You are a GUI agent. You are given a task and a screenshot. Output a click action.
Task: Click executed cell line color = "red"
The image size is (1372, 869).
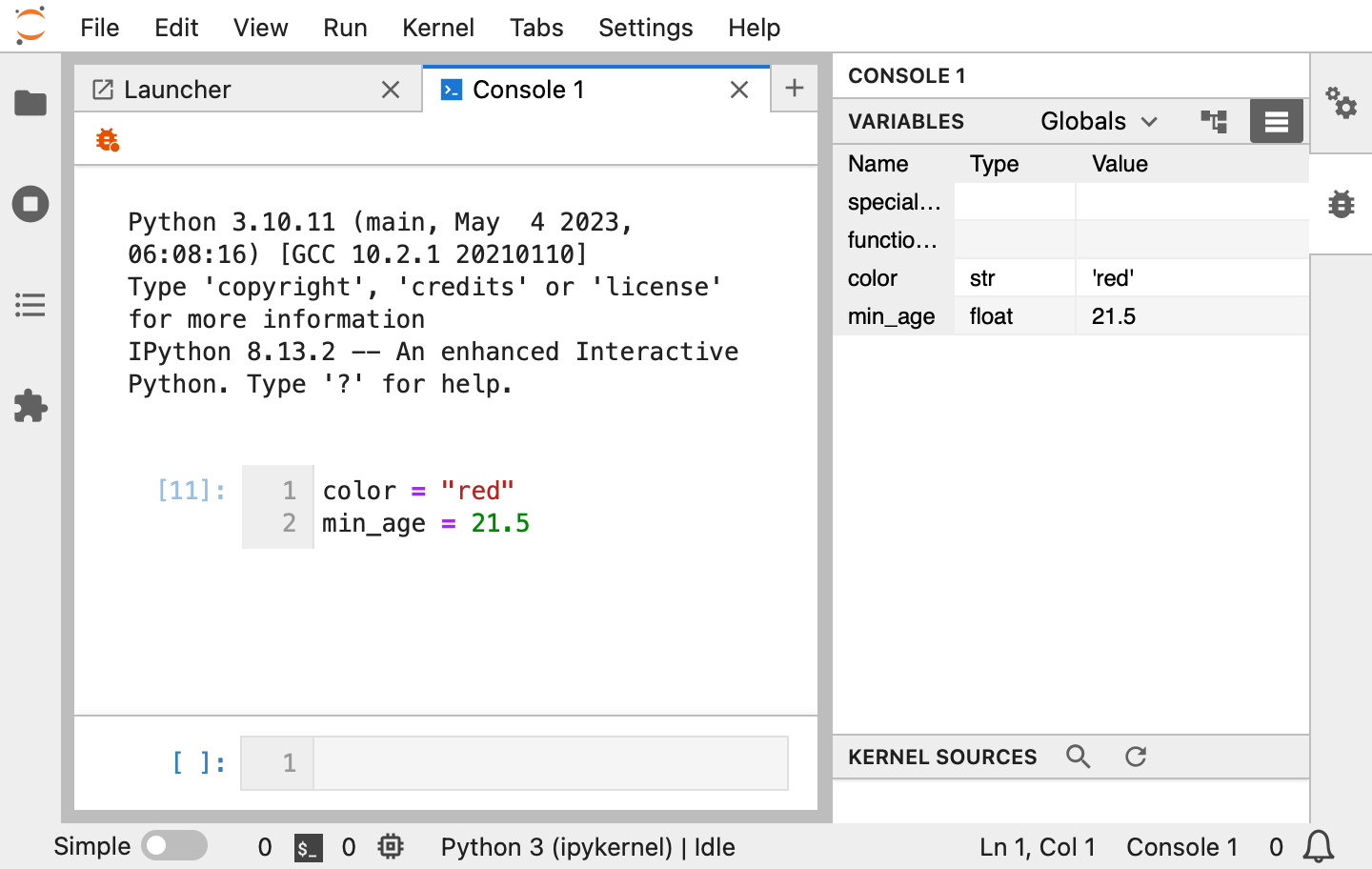coord(418,491)
